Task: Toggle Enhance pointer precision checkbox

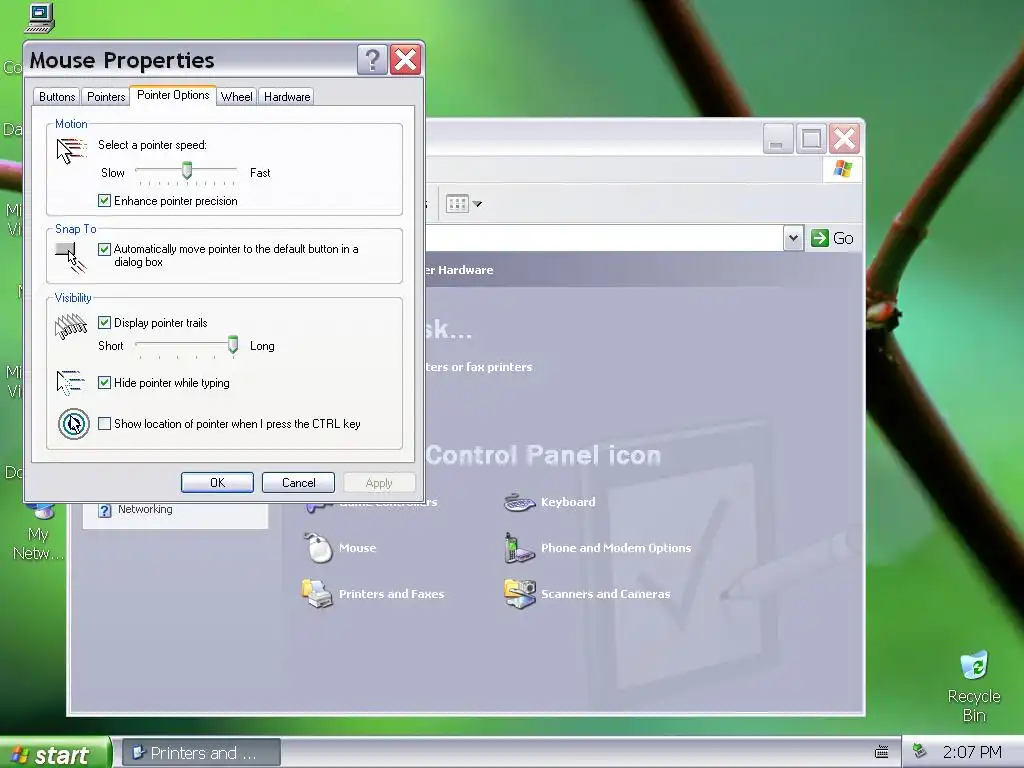Action: tap(104, 200)
